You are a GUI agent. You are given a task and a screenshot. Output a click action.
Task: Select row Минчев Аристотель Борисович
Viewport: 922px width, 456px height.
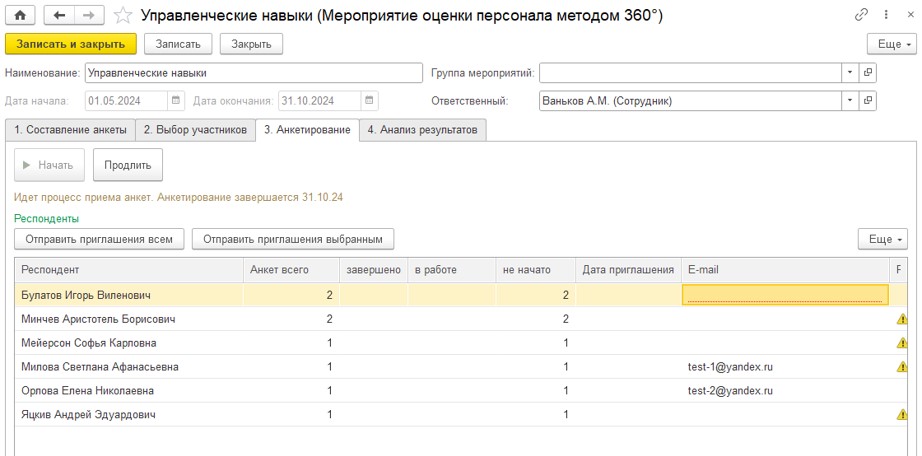[x=461, y=319]
